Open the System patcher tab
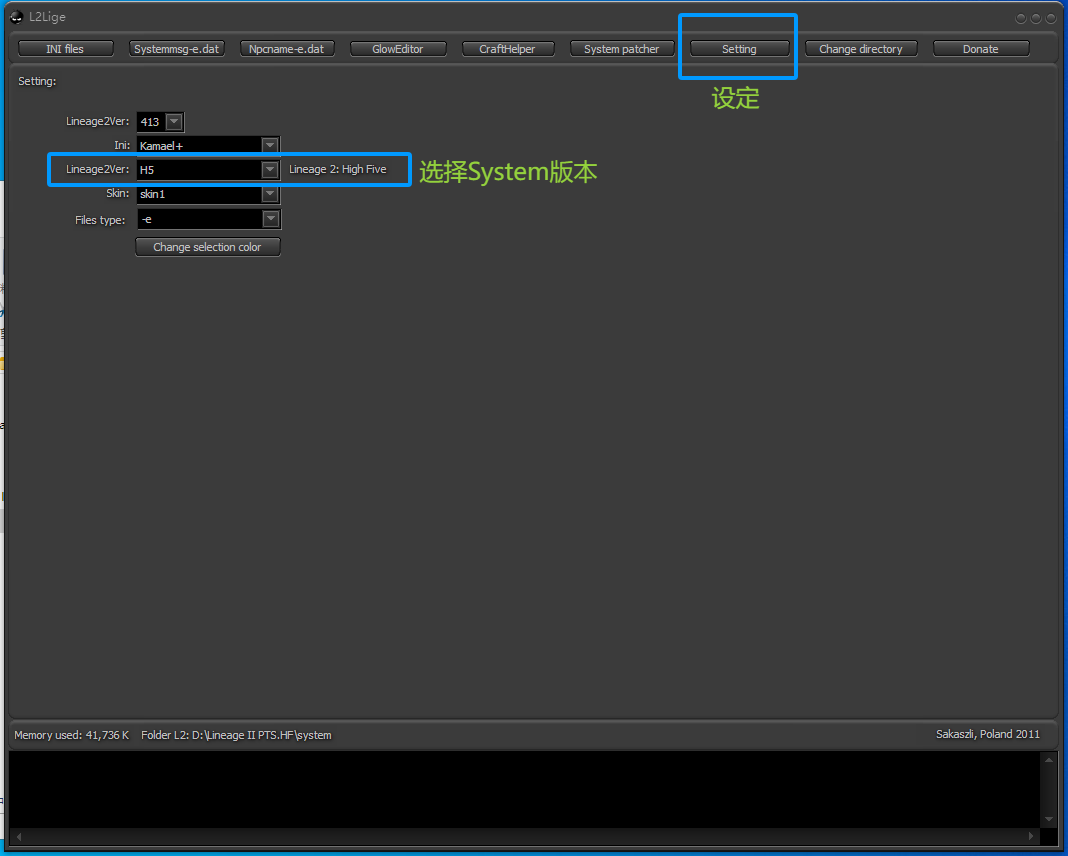 pos(621,49)
